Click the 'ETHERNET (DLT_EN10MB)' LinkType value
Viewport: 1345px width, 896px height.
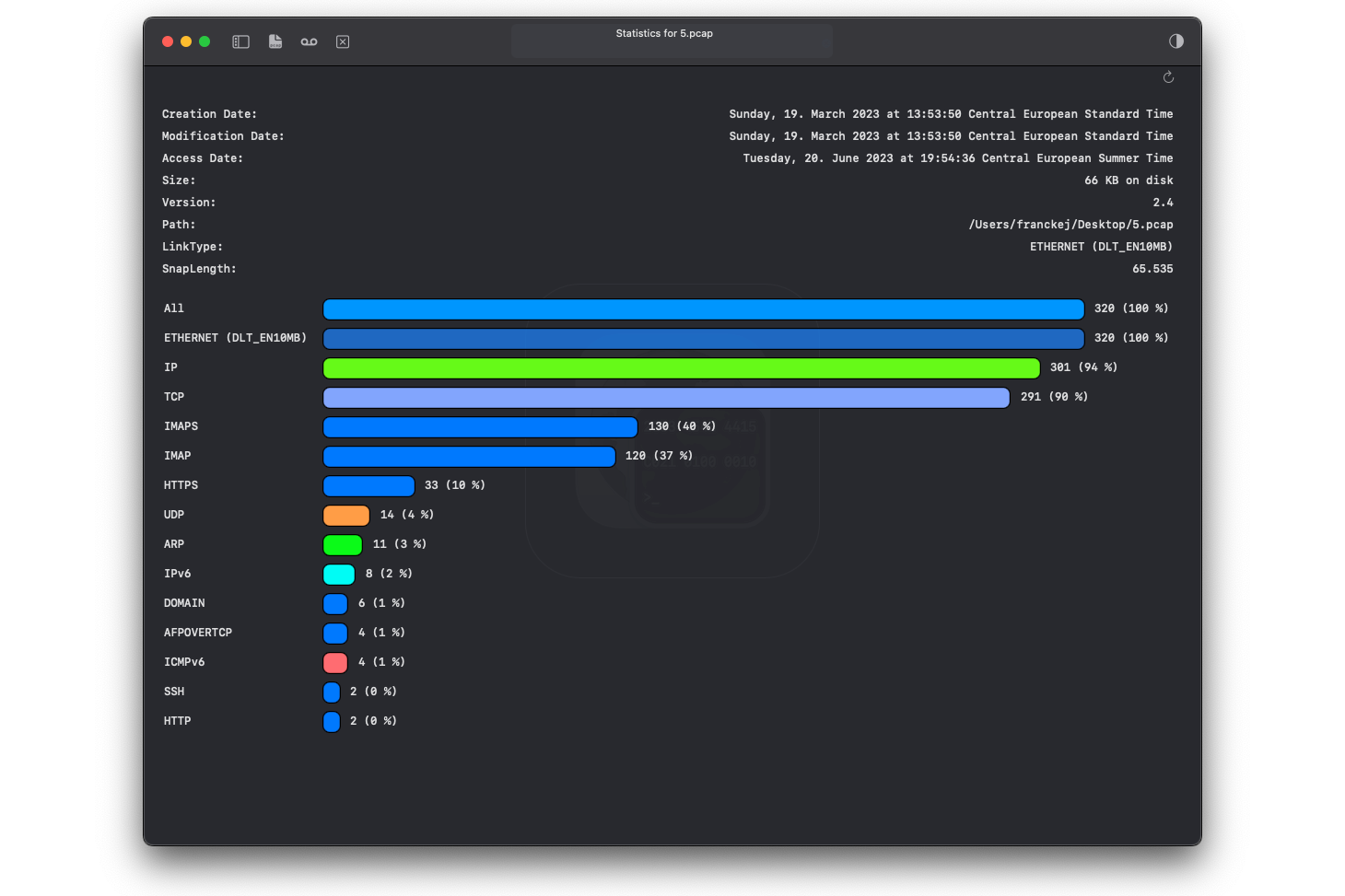click(1101, 247)
